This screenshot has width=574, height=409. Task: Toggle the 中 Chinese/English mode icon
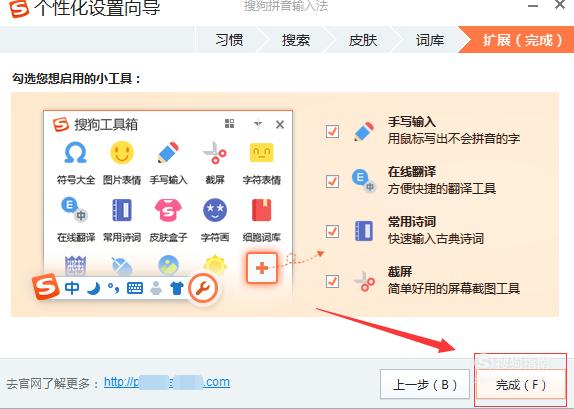(x=72, y=288)
